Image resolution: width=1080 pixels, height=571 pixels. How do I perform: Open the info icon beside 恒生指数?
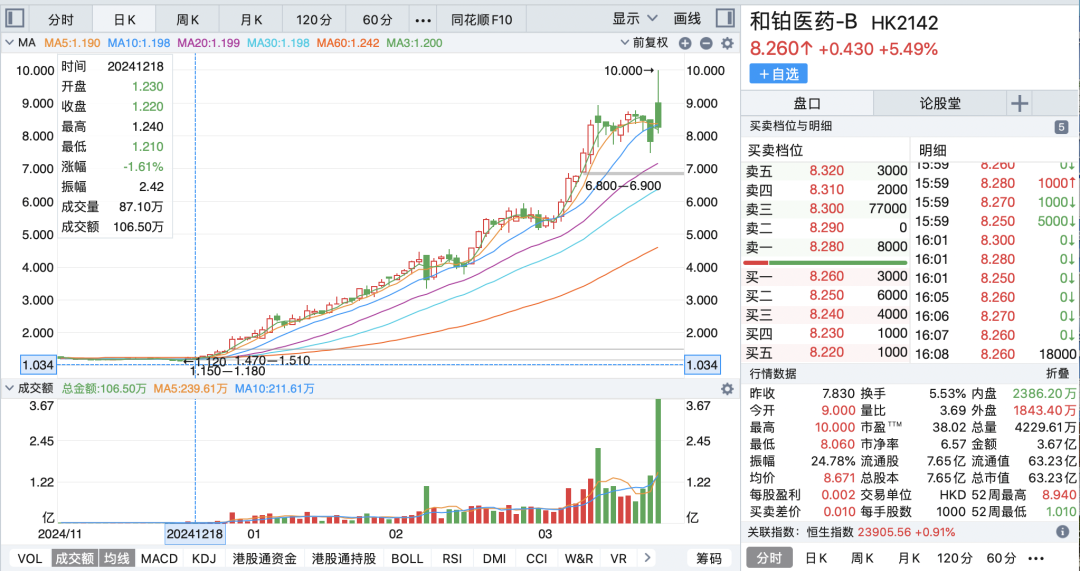tap(1062, 532)
